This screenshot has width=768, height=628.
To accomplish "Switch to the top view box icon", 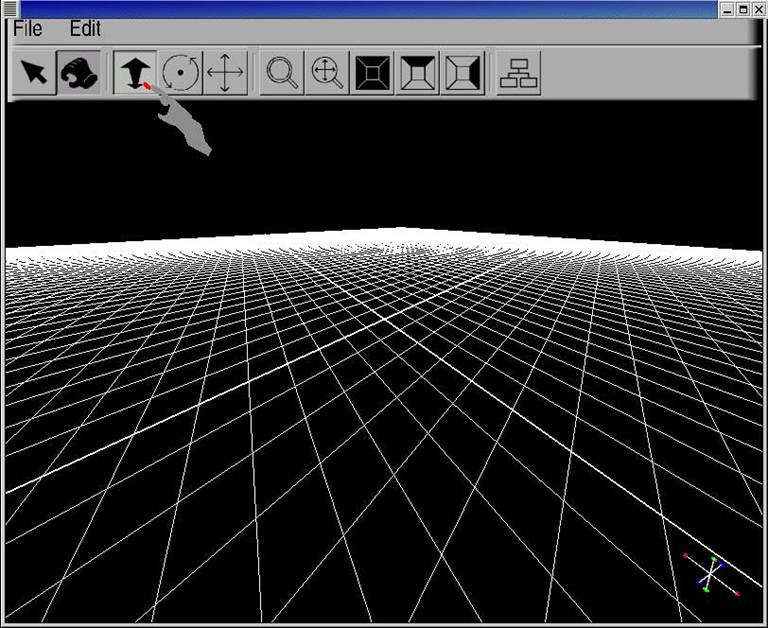I will click(417, 72).
